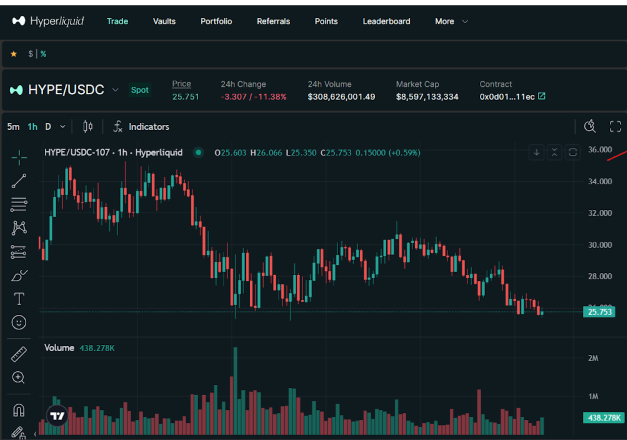Open the emoji icons tool
The image size is (627, 440).
pyautogui.click(x=19, y=322)
